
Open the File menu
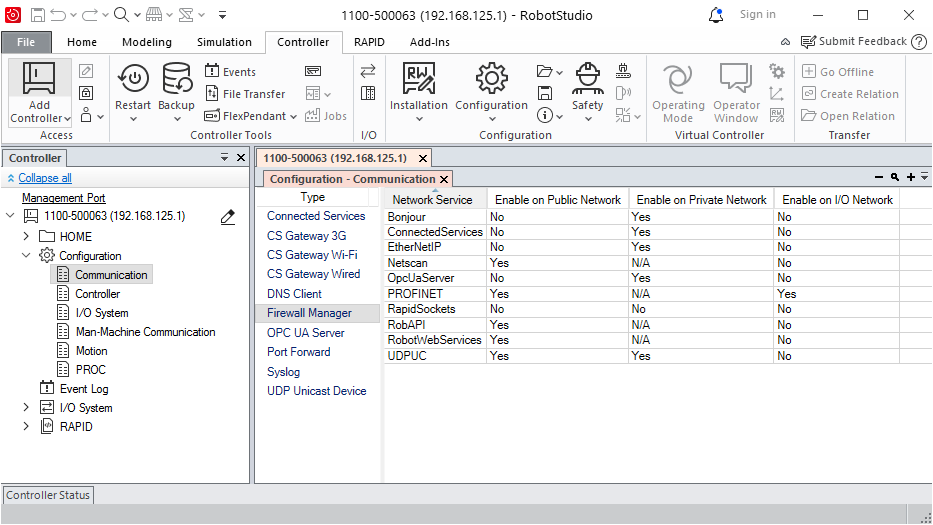click(x=26, y=42)
